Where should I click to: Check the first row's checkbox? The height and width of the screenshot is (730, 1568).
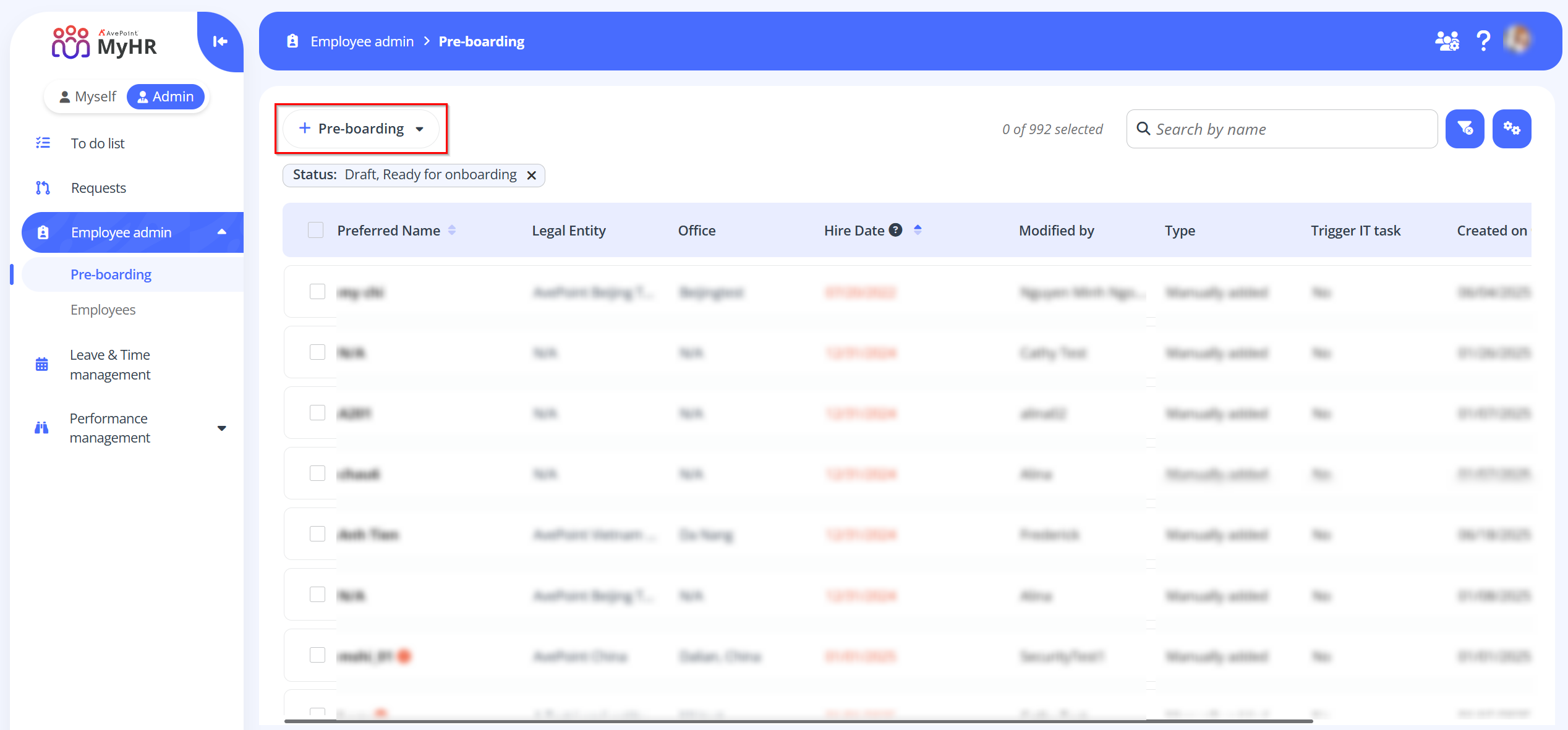(317, 292)
